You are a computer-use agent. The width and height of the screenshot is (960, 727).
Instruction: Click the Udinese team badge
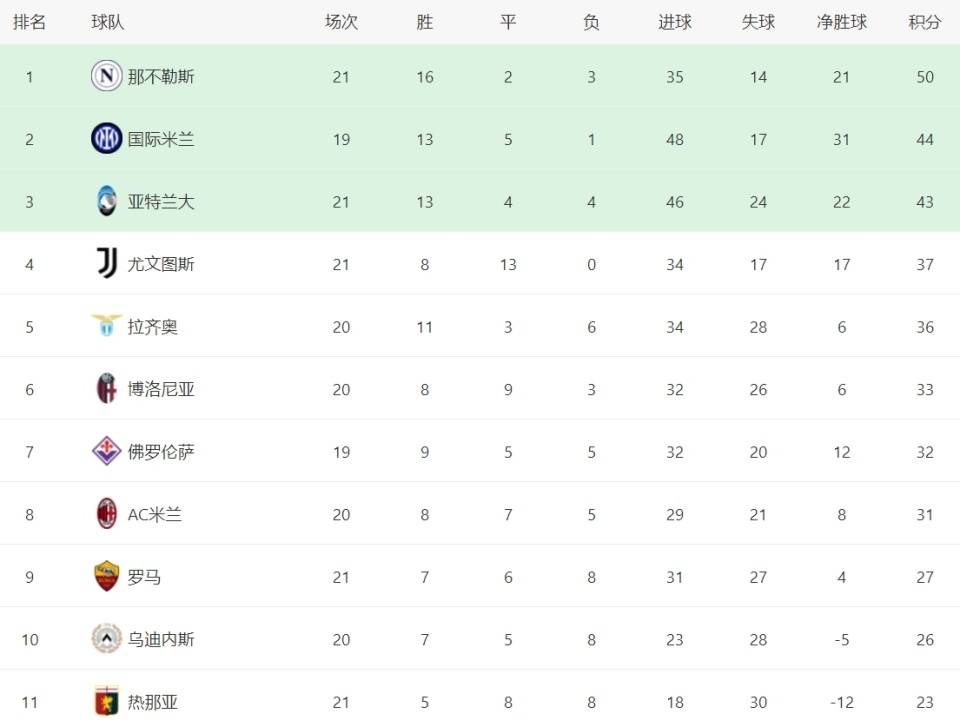[106, 639]
